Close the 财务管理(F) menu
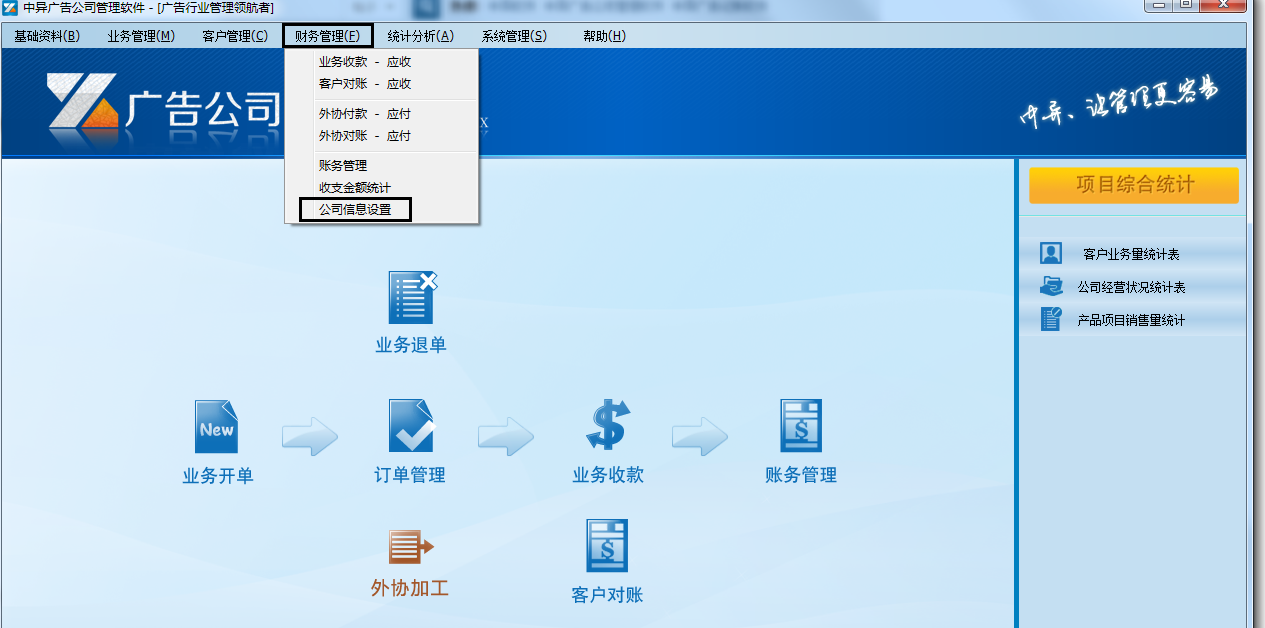 328,36
